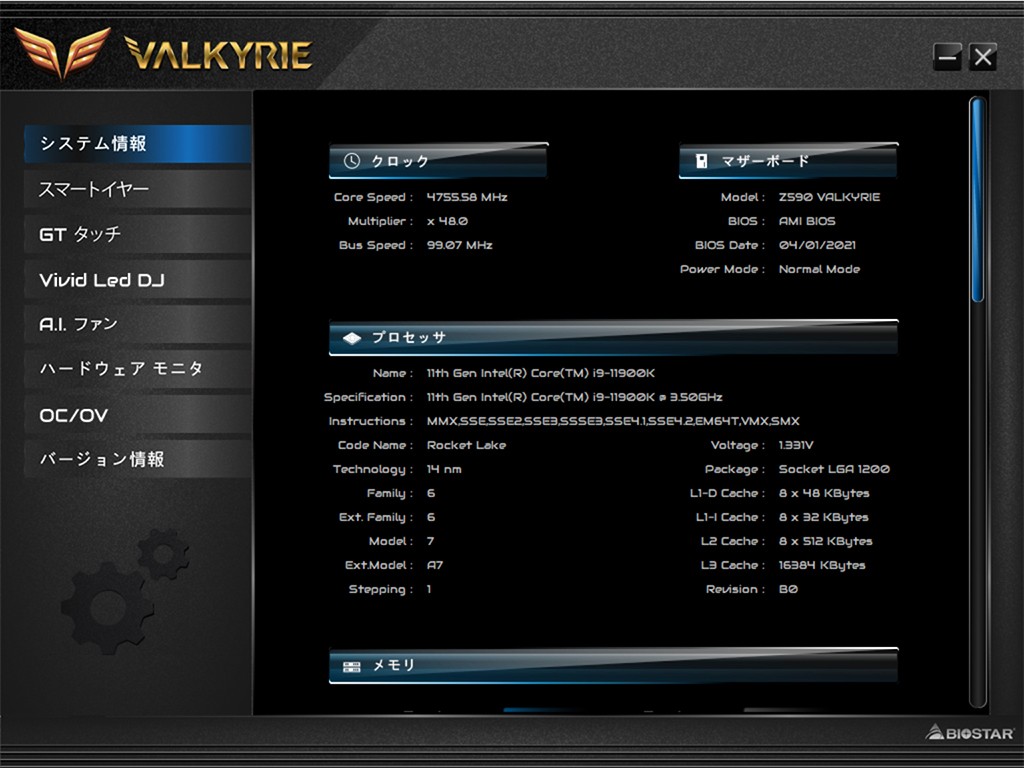The image size is (1024, 768).
Task: Click the Code Name value Rocket Lake
Action: 466,445
